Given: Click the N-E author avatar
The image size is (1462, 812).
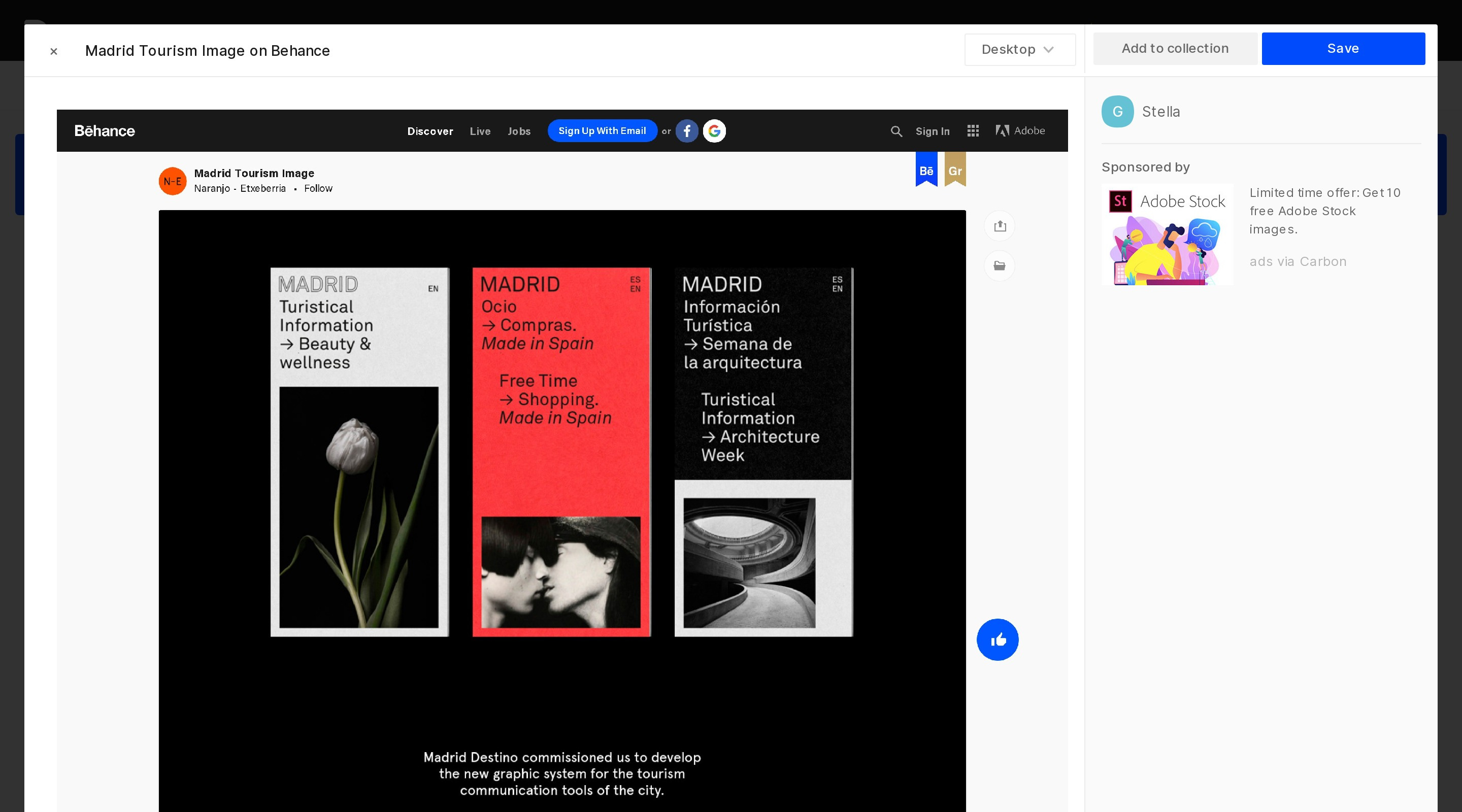Looking at the screenshot, I should 173,181.
